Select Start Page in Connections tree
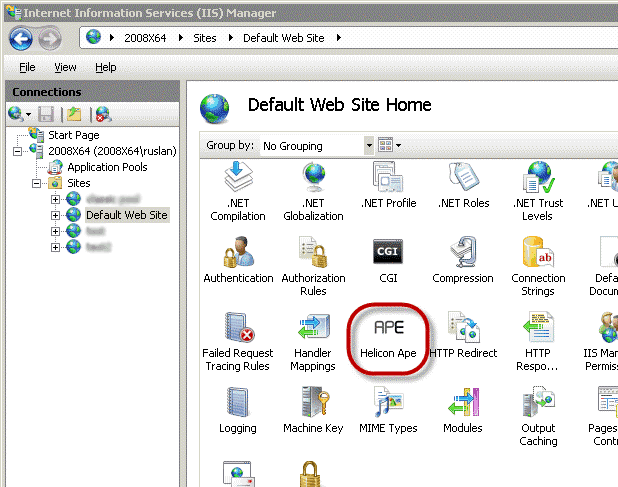 pos(74,135)
